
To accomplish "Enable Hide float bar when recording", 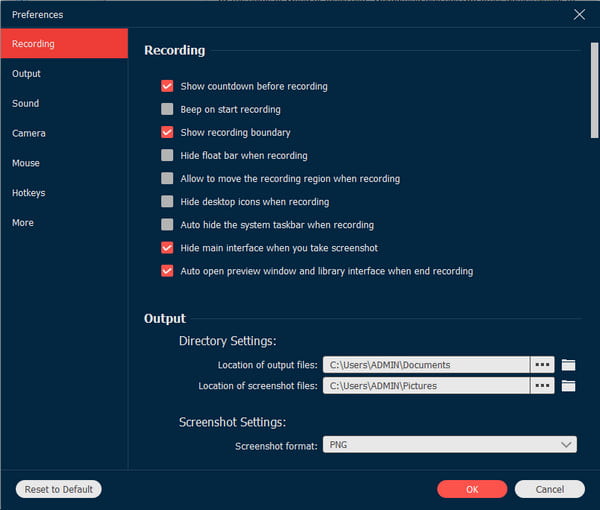I will 167,155.
